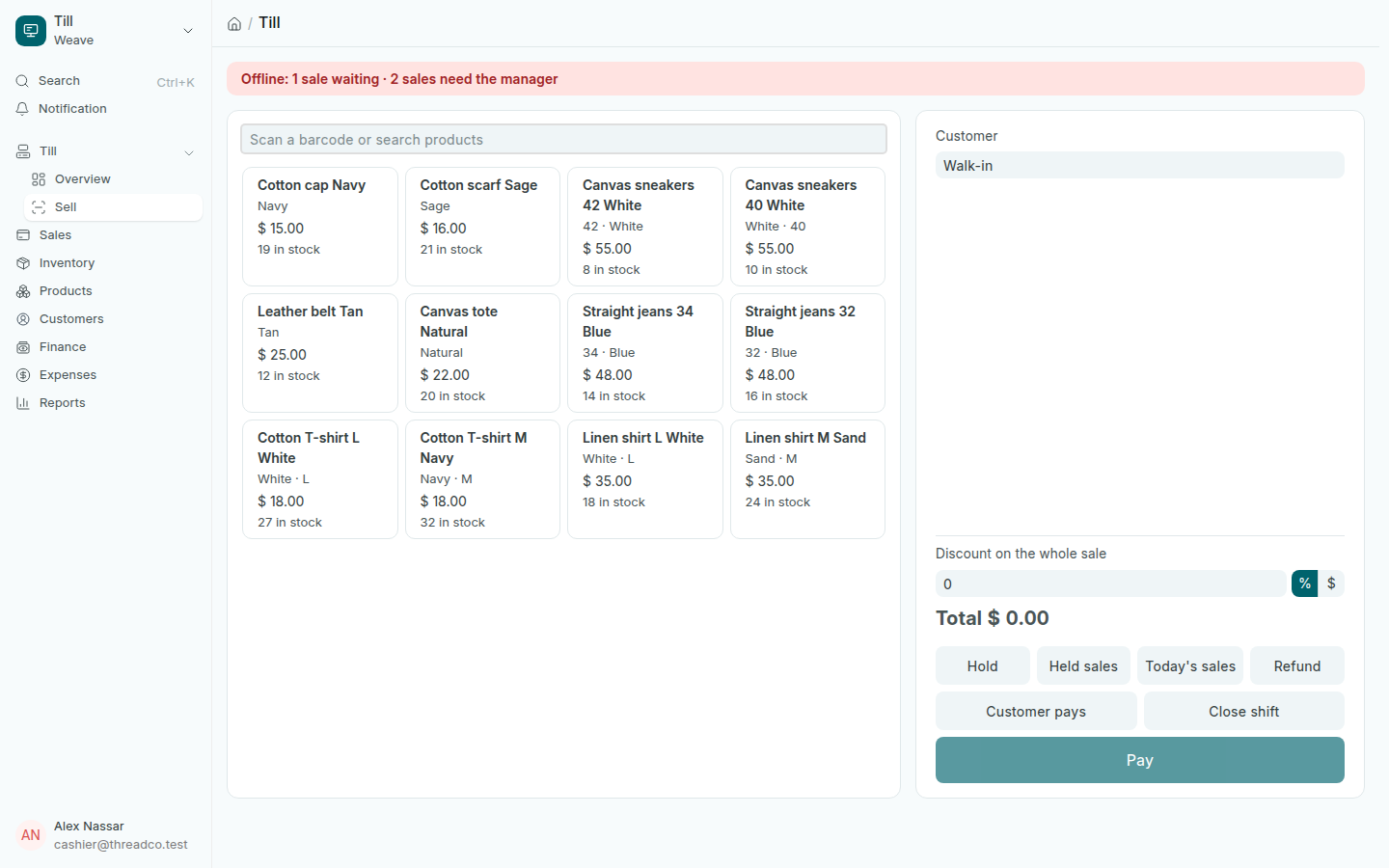Click the Held sales button

(1083, 666)
